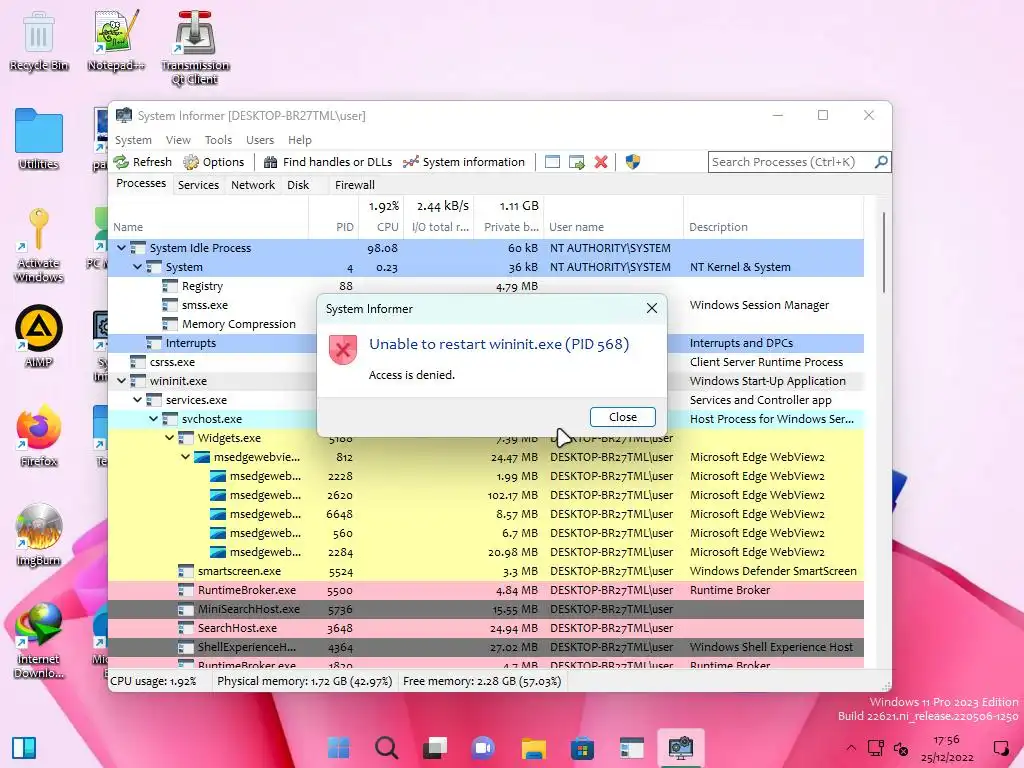Click the process list vertical scrollbar

pos(884,251)
